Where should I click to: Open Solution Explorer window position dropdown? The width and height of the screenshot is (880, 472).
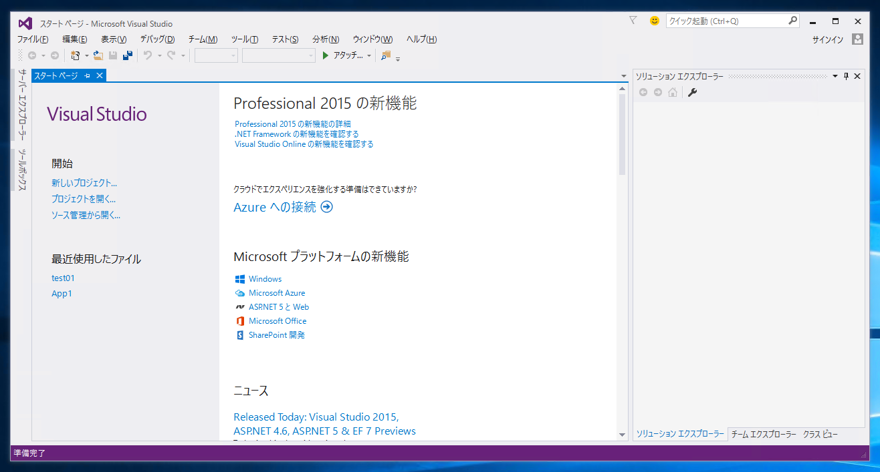click(835, 76)
